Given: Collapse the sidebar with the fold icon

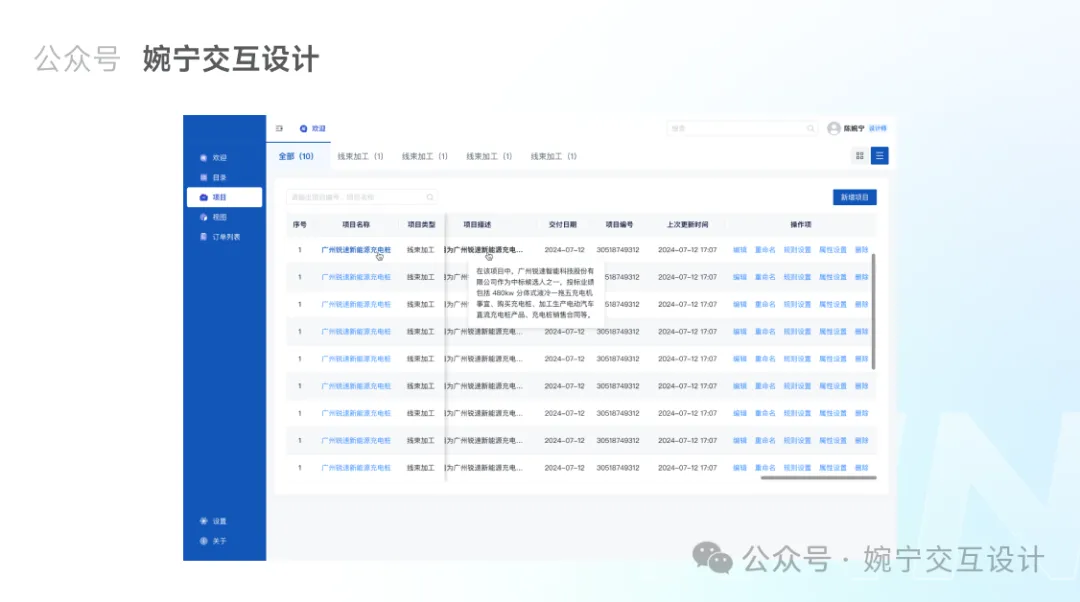Looking at the screenshot, I should [x=279, y=128].
